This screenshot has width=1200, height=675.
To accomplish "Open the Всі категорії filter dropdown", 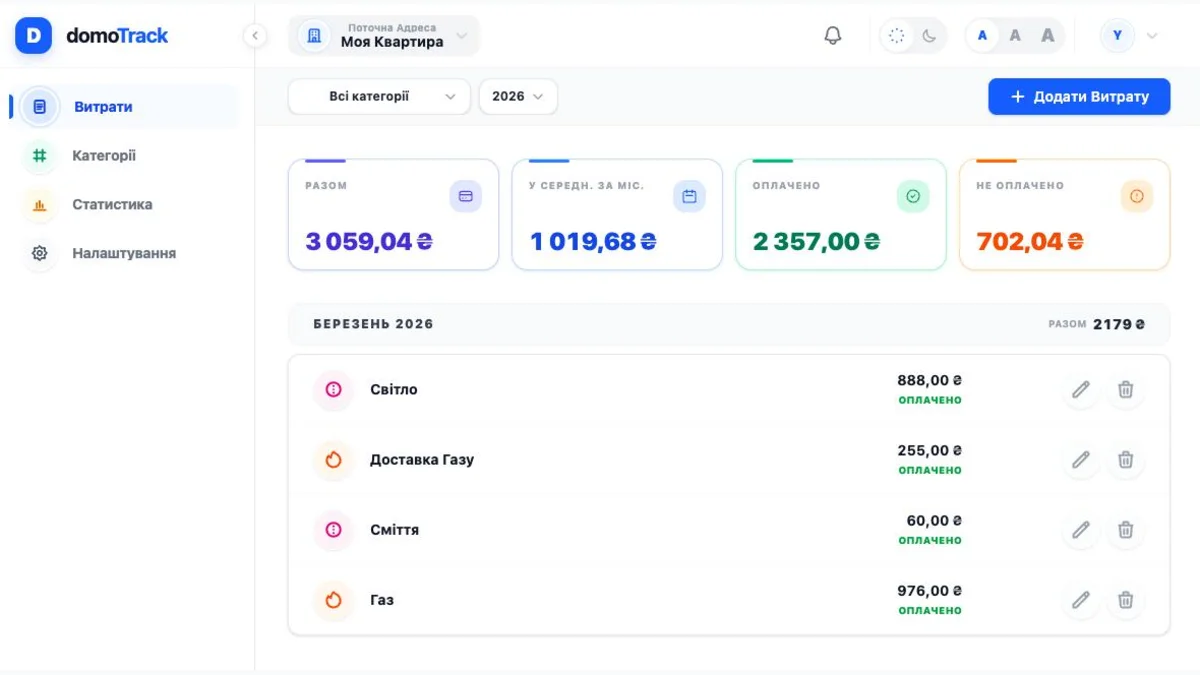I will click(379, 96).
